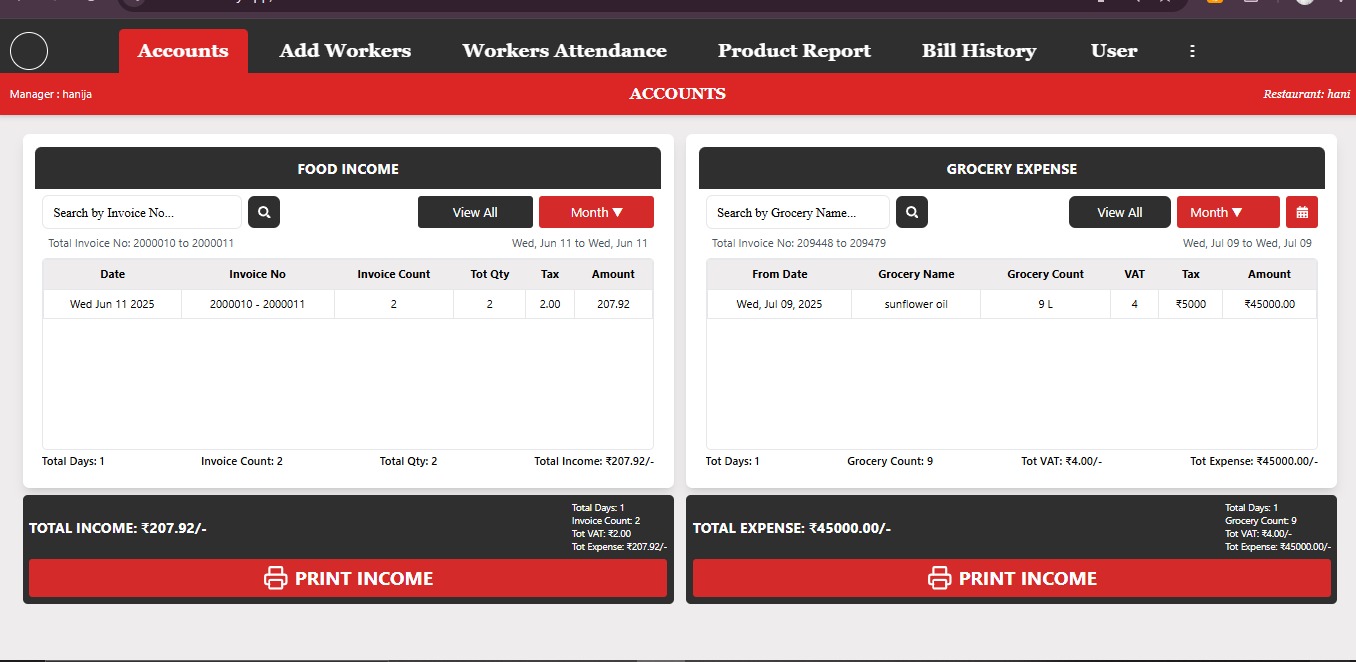Click View All in Food Income
Viewport: 1356px width, 662px height.
click(474, 212)
